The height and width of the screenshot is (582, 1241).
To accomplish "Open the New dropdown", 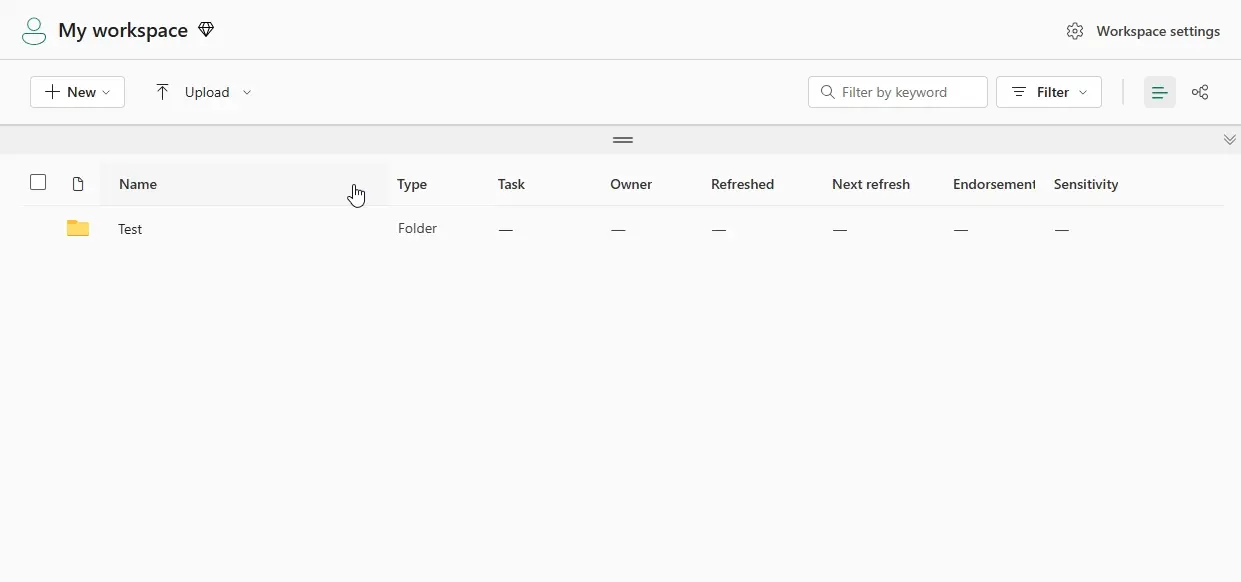I will coord(77,92).
